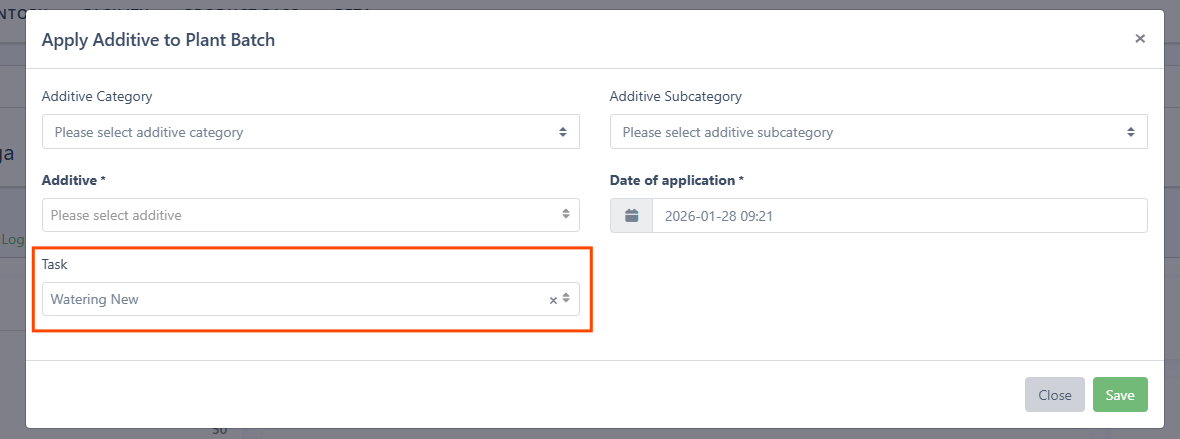Click the 'Log' link behind the modal
The height and width of the screenshot is (439, 1180).
[12, 240]
